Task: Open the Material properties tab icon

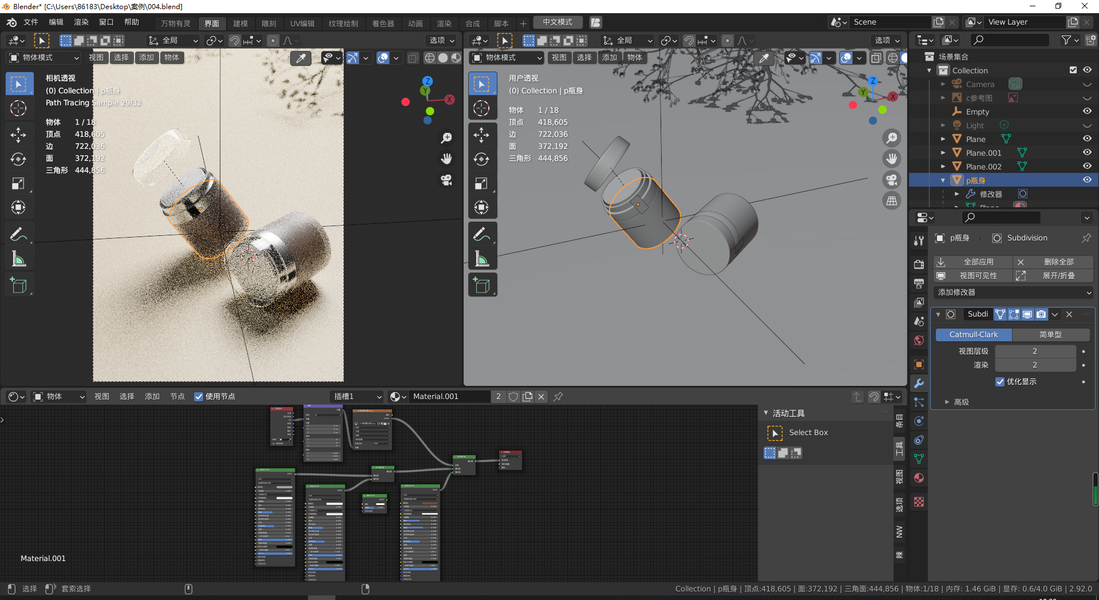Action: [919, 478]
